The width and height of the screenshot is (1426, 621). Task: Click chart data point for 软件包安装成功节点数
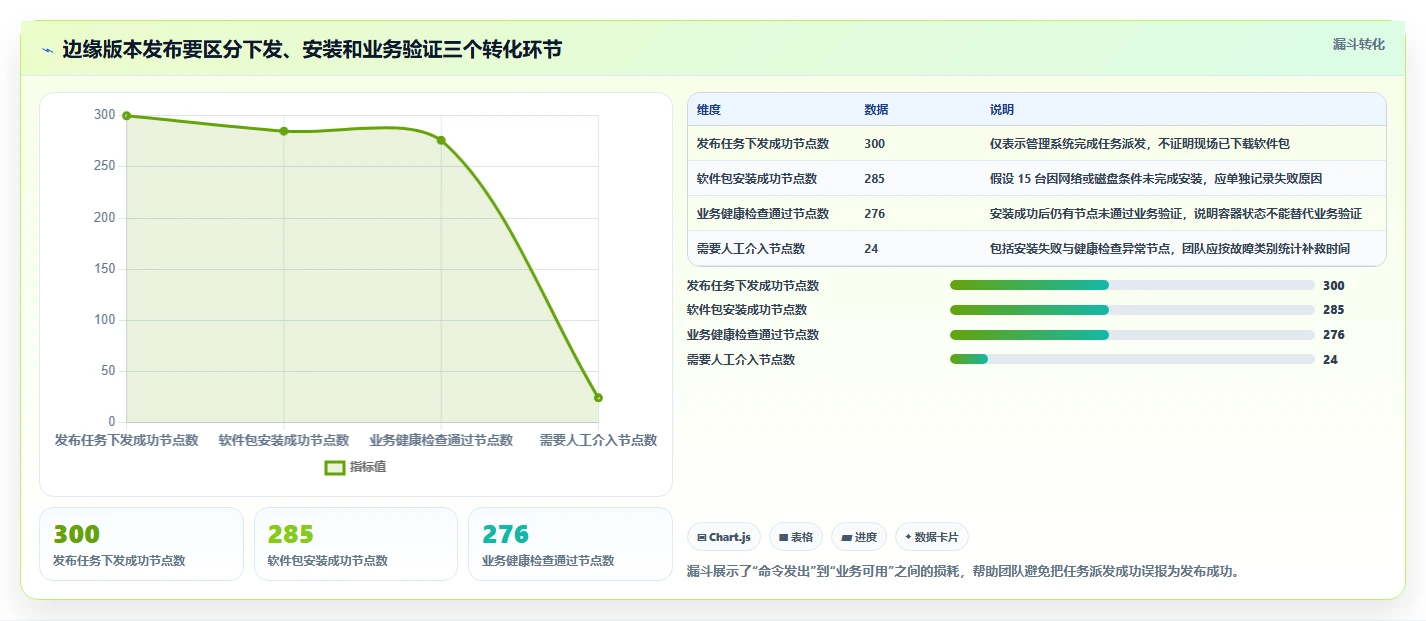(284, 131)
